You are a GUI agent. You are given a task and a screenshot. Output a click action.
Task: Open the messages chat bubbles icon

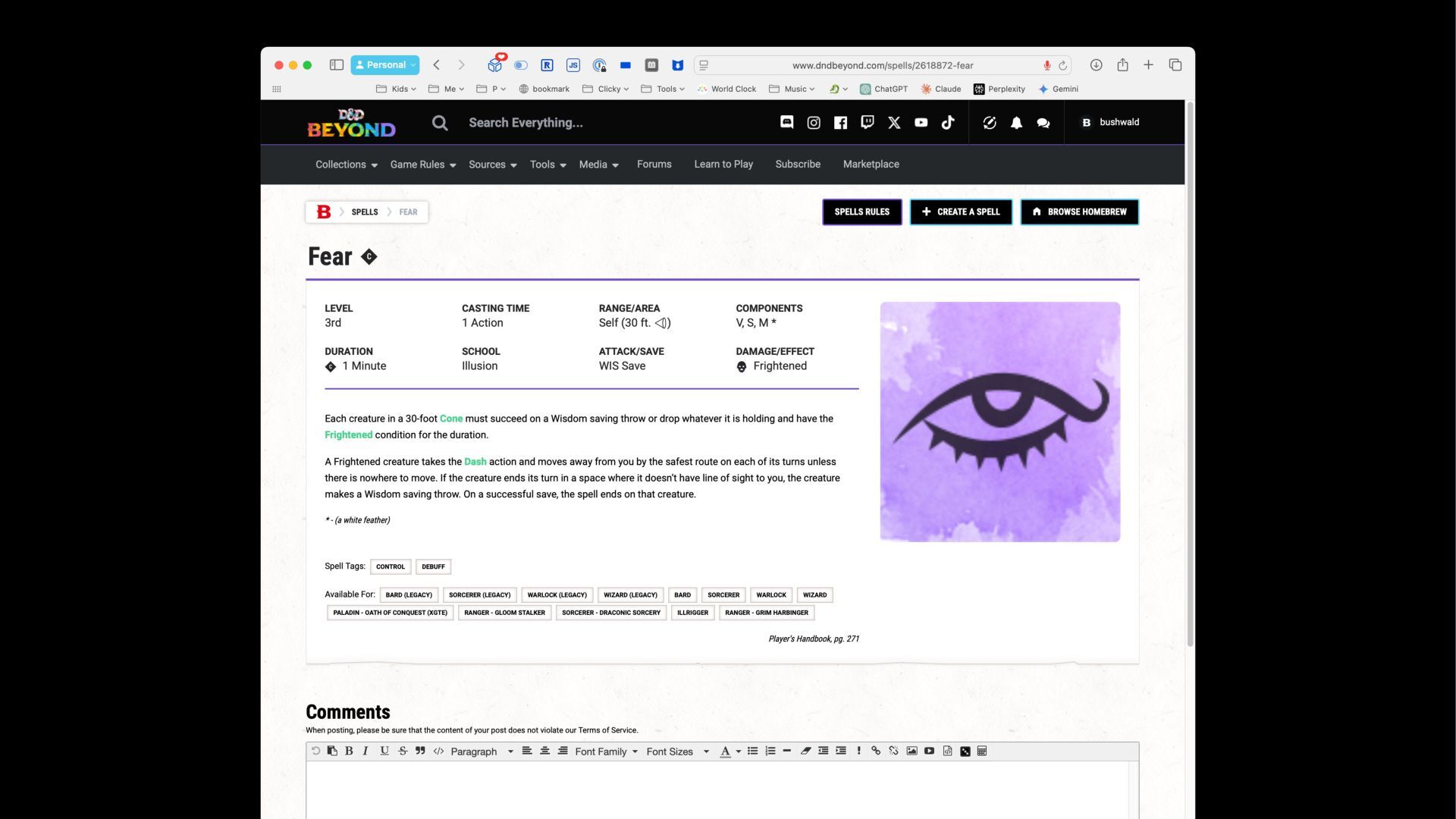click(1043, 123)
